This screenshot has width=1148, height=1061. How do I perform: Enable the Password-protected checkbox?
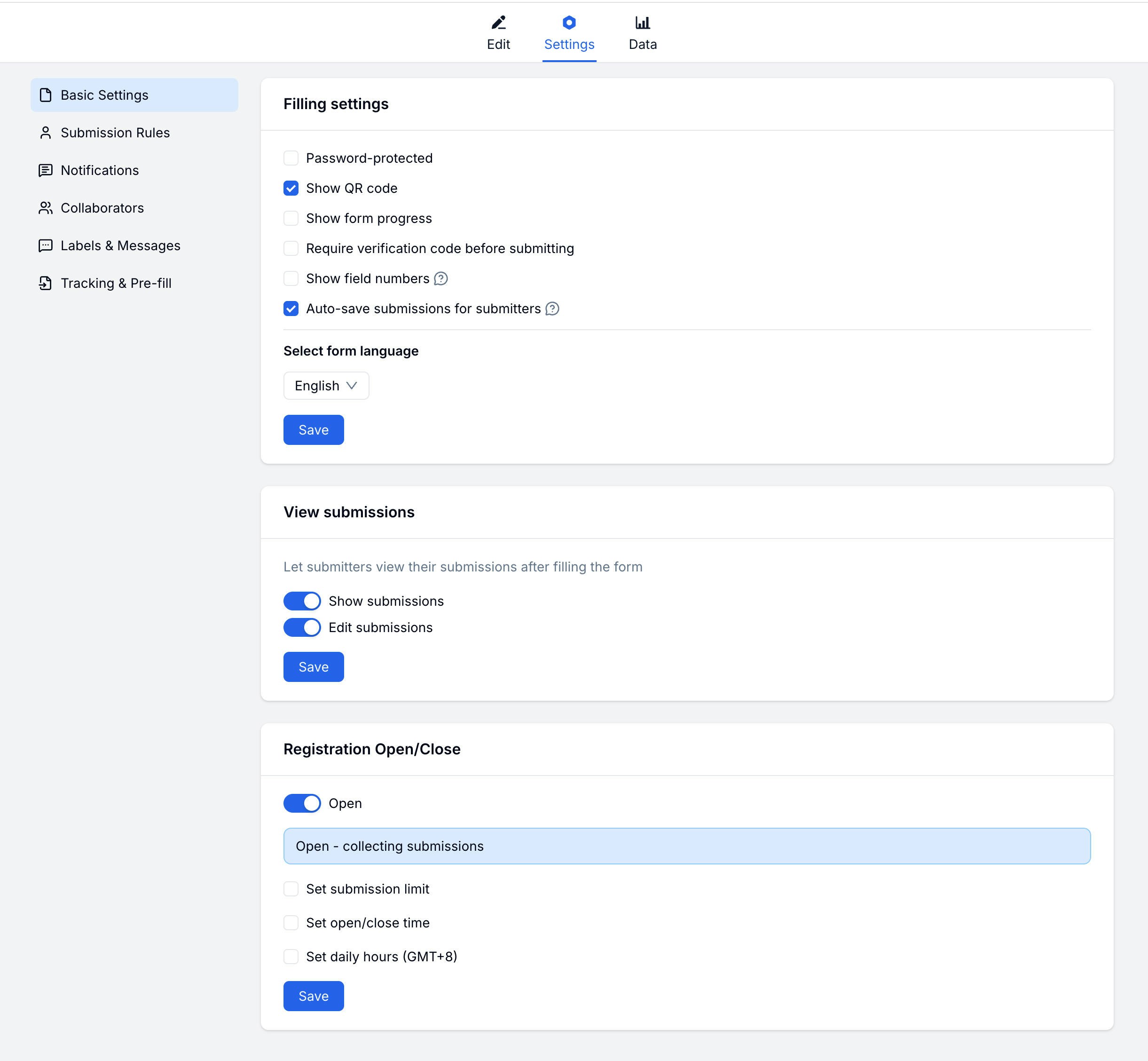click(291, 158)
